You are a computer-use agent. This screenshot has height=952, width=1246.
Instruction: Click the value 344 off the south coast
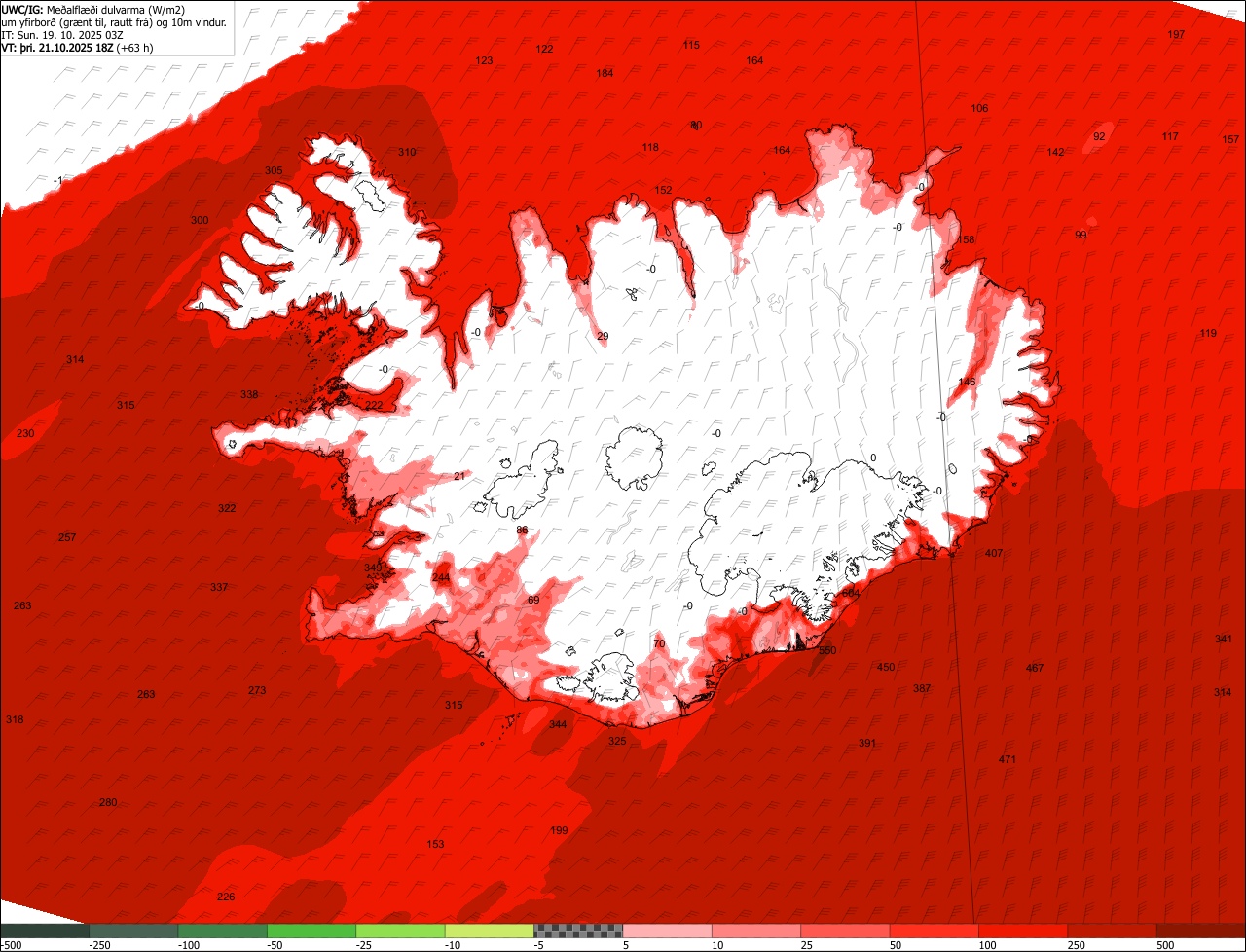(558, 724)
